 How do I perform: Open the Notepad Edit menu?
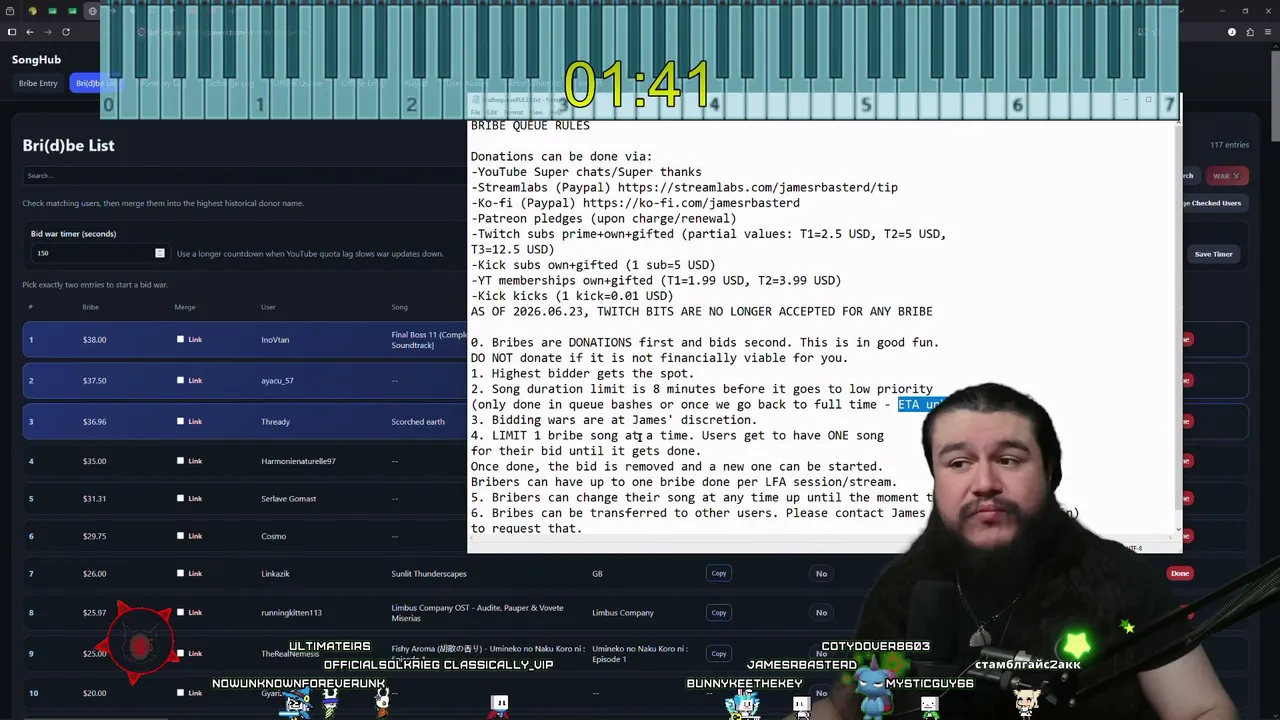(x=492, y=112)
